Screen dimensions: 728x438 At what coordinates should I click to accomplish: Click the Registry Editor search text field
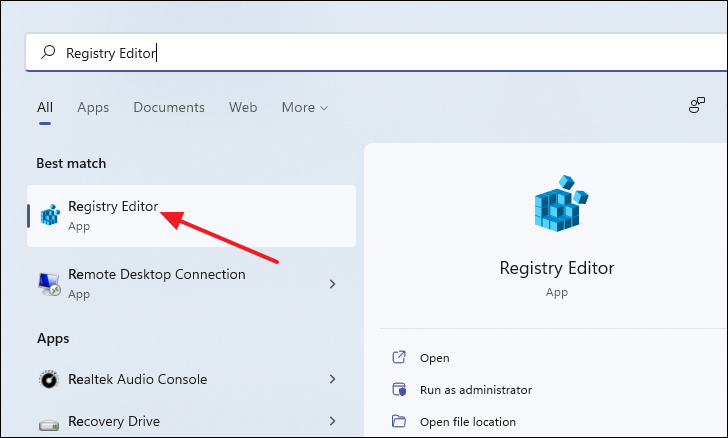click(376, 52)
